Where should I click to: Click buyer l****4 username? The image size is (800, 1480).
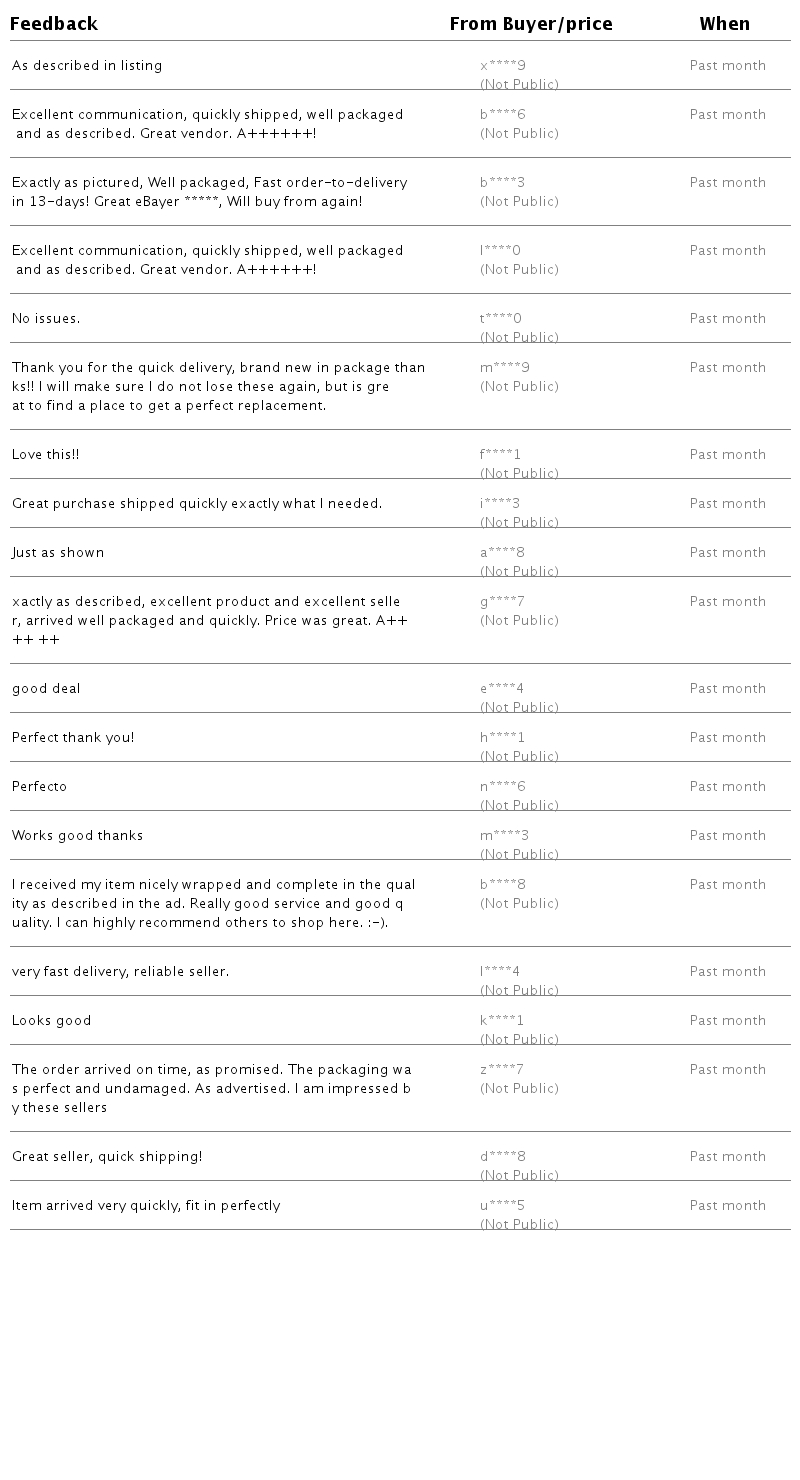pos(500,972)
